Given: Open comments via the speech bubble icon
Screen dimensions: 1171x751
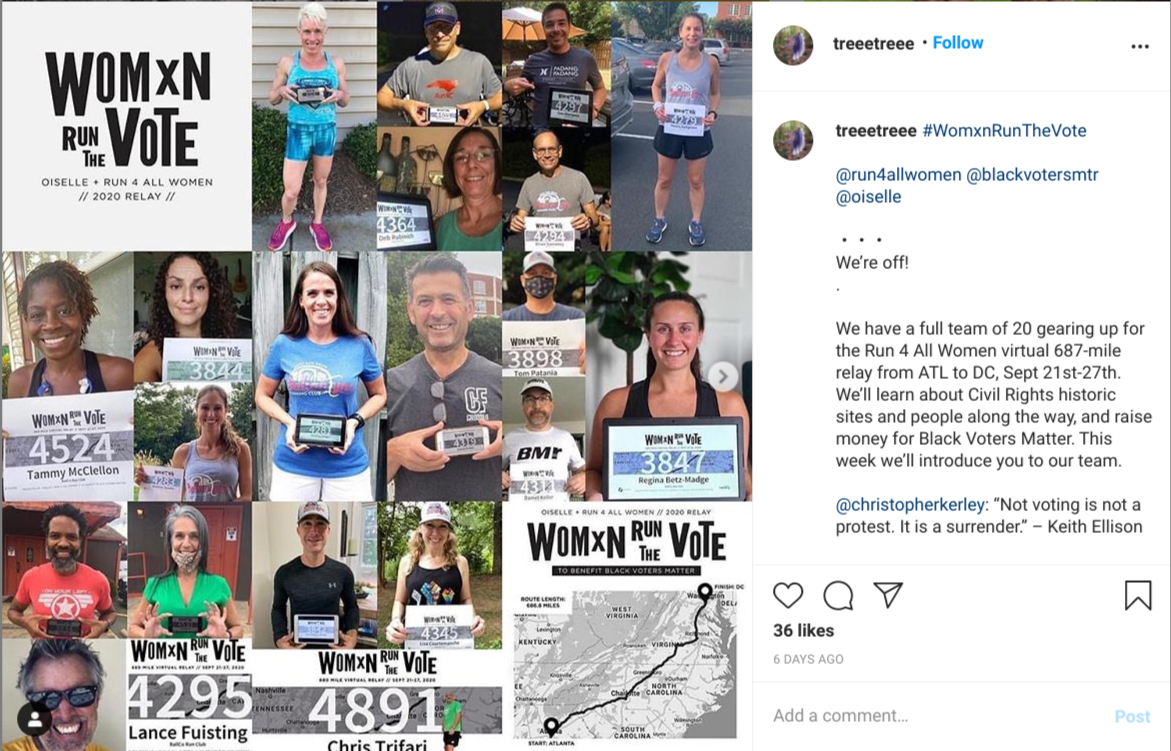Looking at the screenshot, I should pos(838,595).
